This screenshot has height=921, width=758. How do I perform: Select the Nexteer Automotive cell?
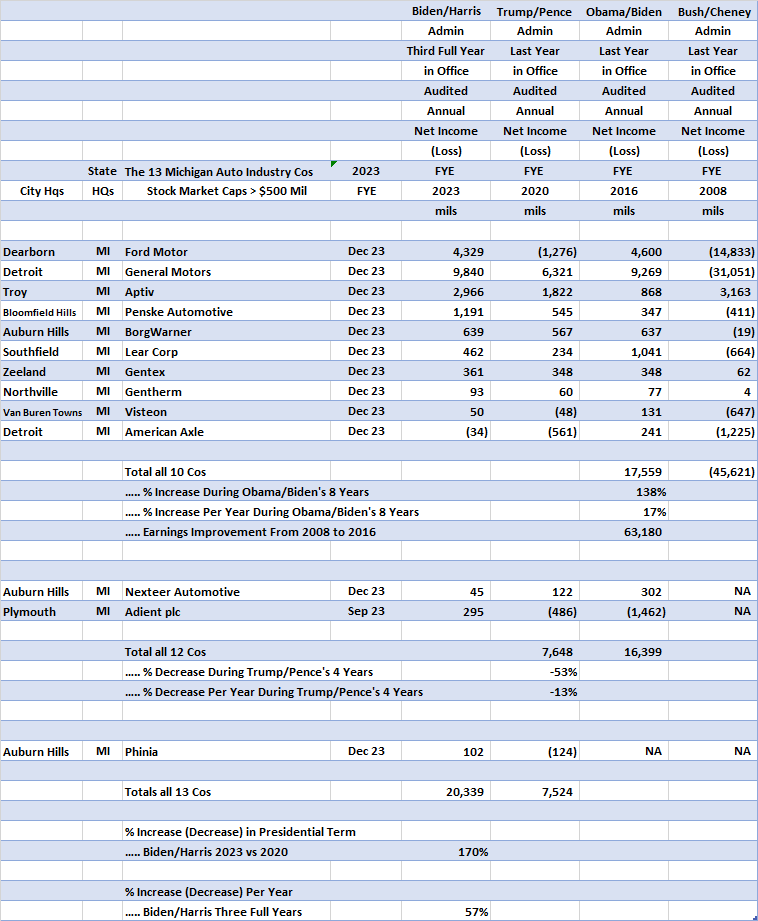pyautogui.click(x=226, y=591)
